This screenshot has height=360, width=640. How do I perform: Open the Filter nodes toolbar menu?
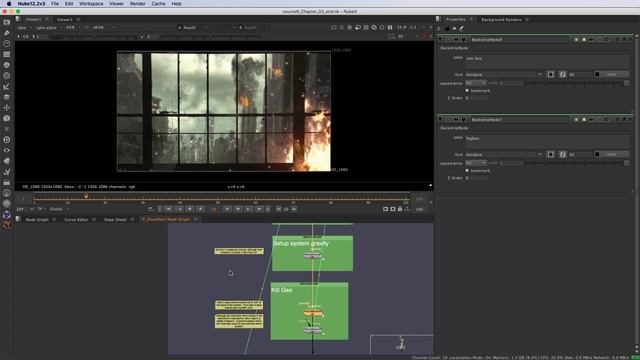(x=7, y=76)
